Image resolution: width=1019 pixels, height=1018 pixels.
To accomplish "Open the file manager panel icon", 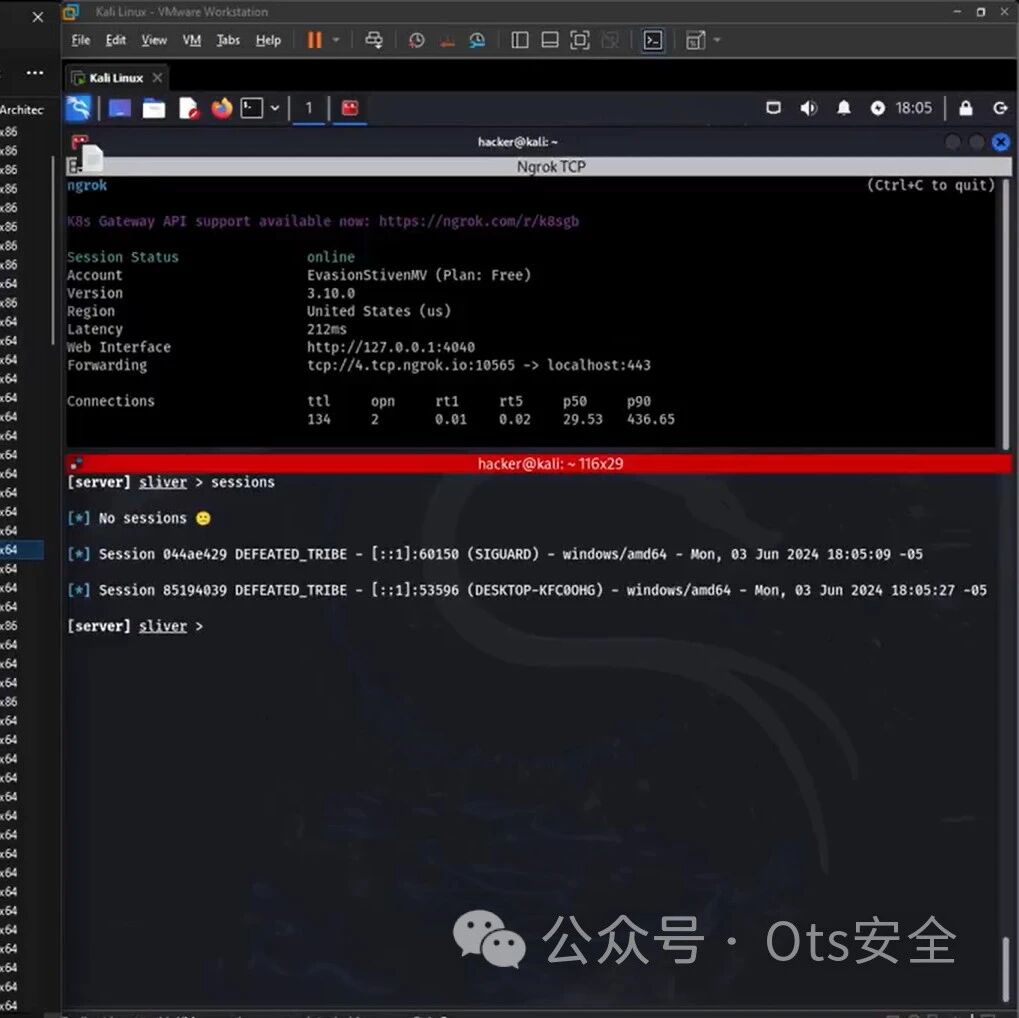I will (154, 108).
